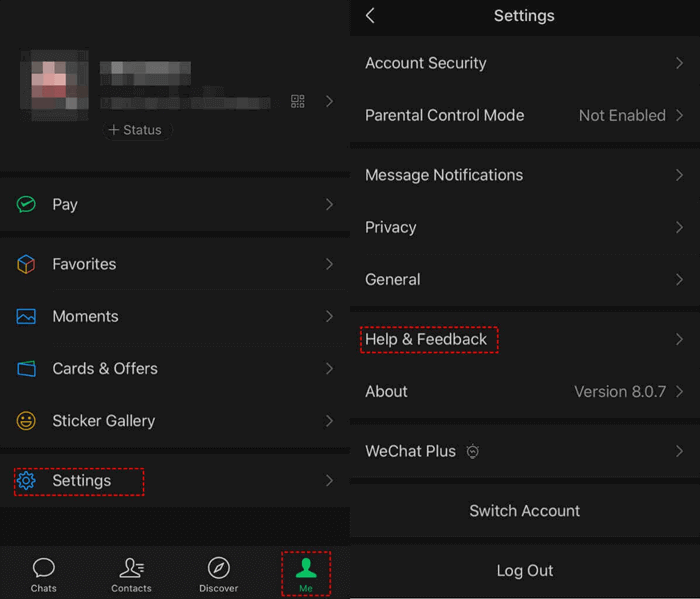Screen dimensions: 700x599
Task: Expand the General row chevron
Action: click(679, 280)
